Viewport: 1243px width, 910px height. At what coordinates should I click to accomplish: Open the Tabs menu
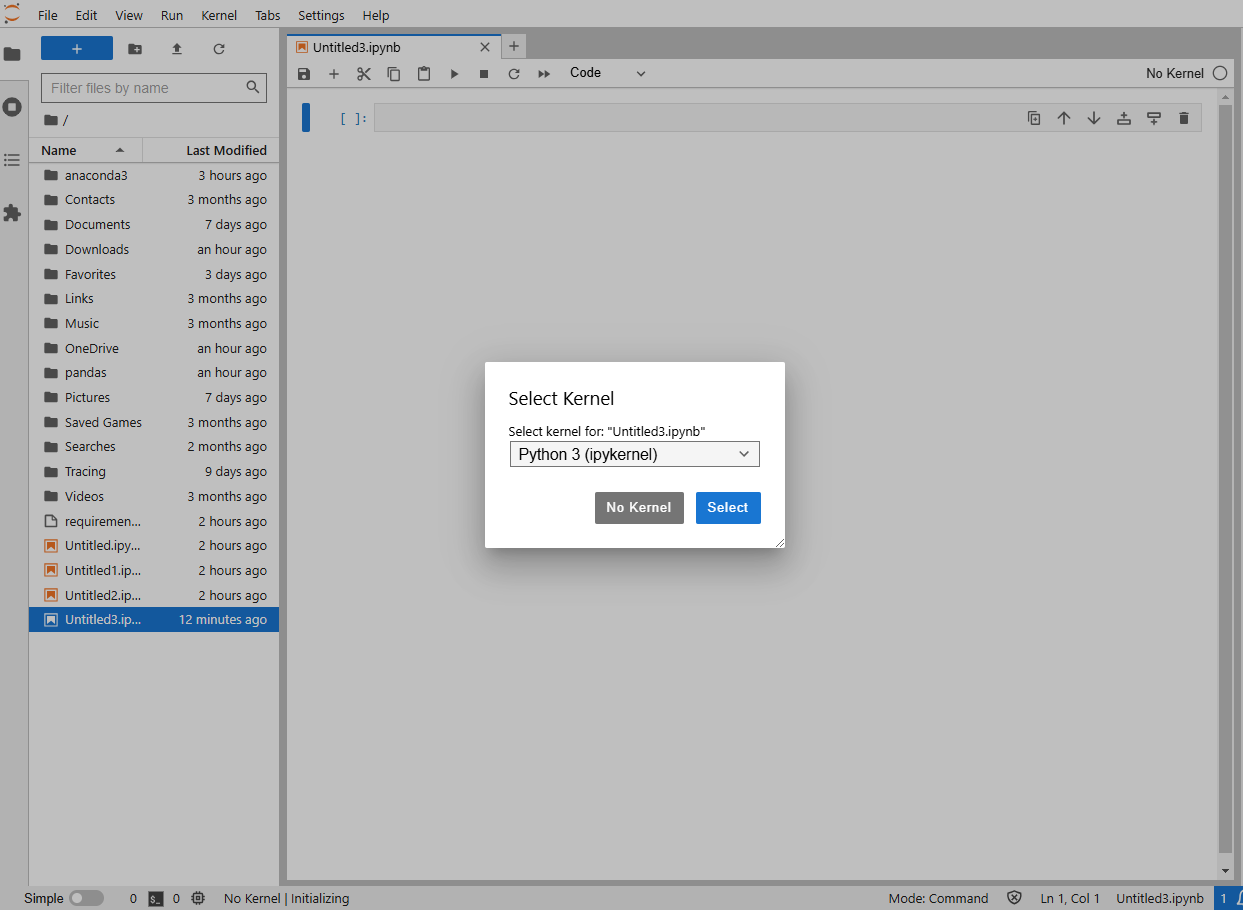pos(268,15)
